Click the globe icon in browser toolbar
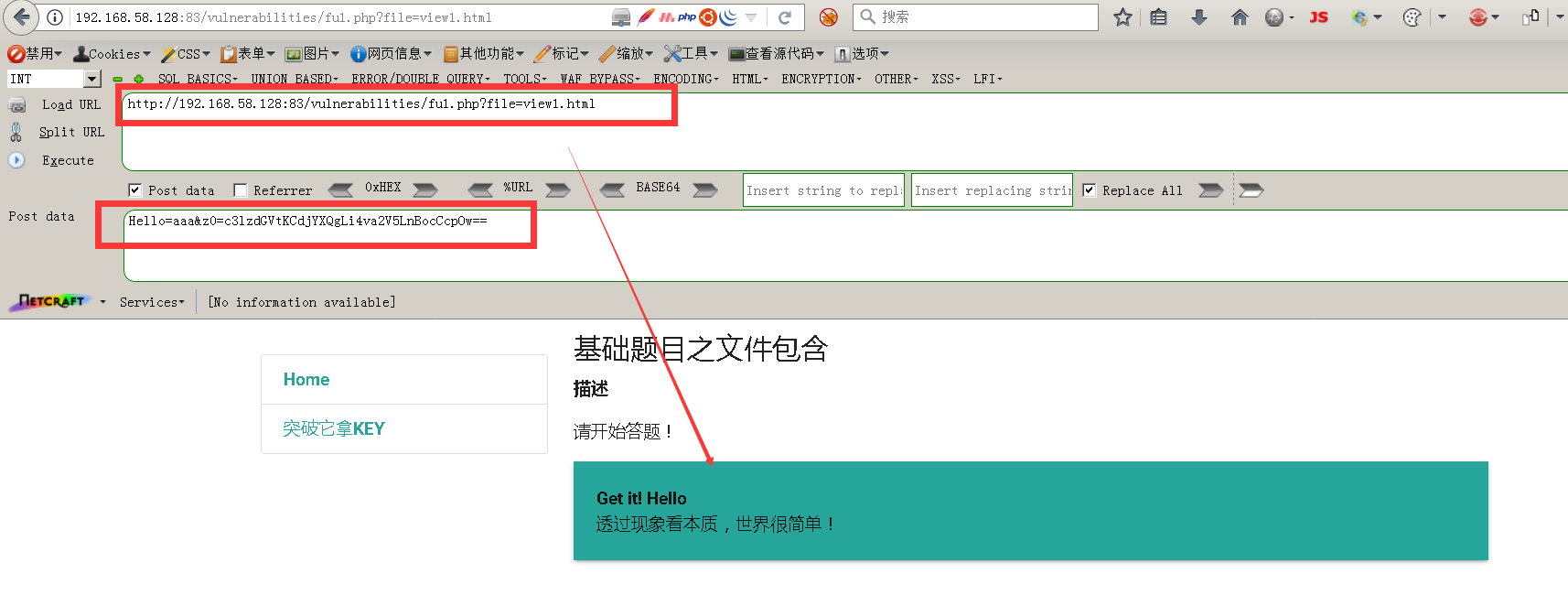This screenshot has width=1568, height=606. pyautogui.click(x=1274, y=17)
